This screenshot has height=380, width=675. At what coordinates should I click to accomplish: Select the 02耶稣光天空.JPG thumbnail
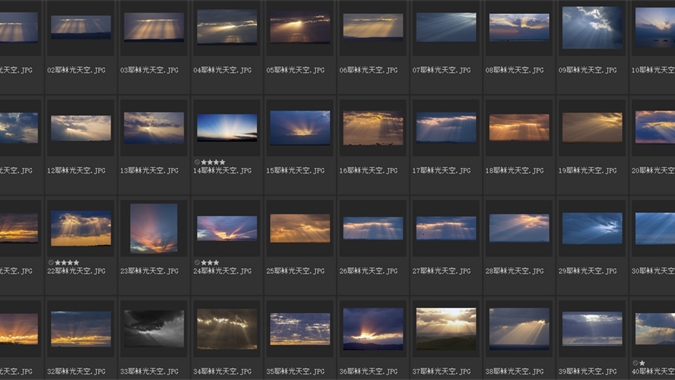tap(81, 27)
